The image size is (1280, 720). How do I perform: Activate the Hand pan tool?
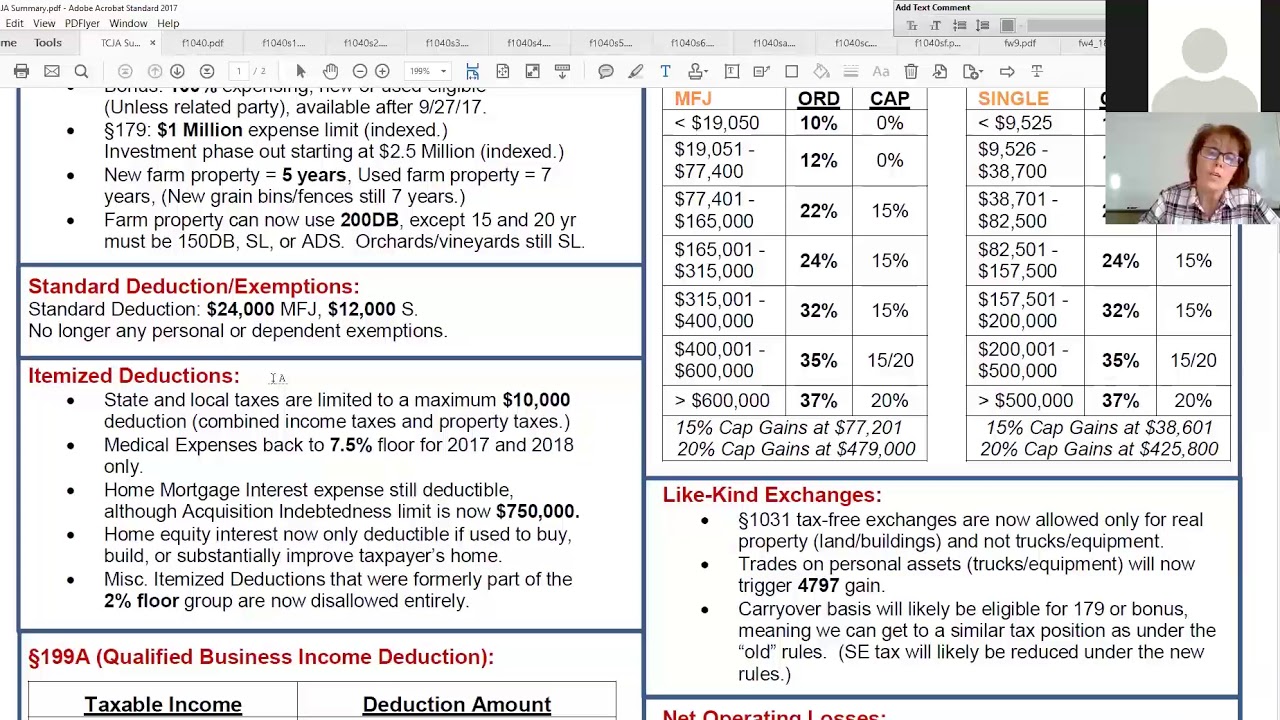pos(330,71)
